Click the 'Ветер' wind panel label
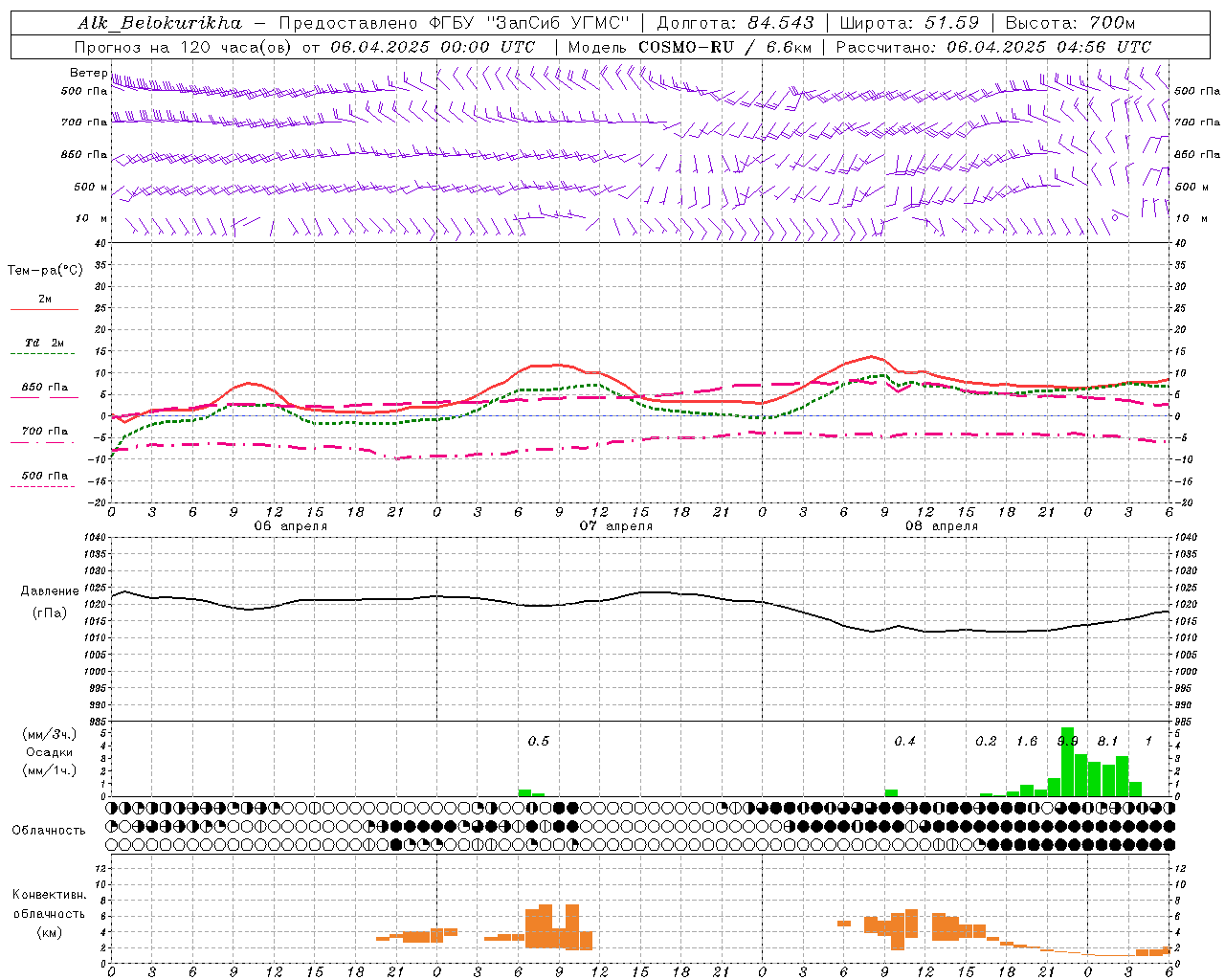The width and height of the screenshot is (1225, 980). 88,73
